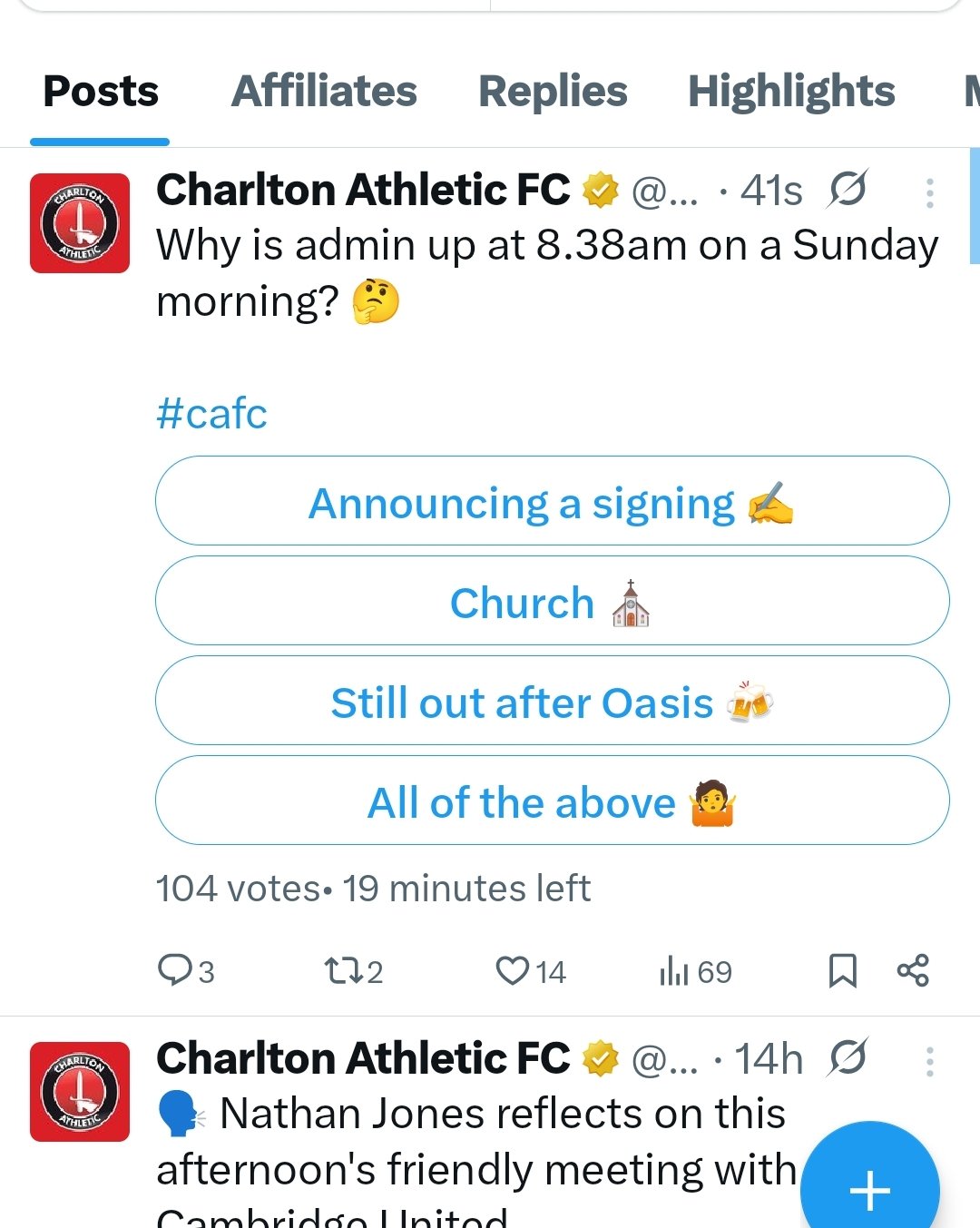Share the poll post
This screenshot has width=980, height=1228.
[x=913, y=970]
